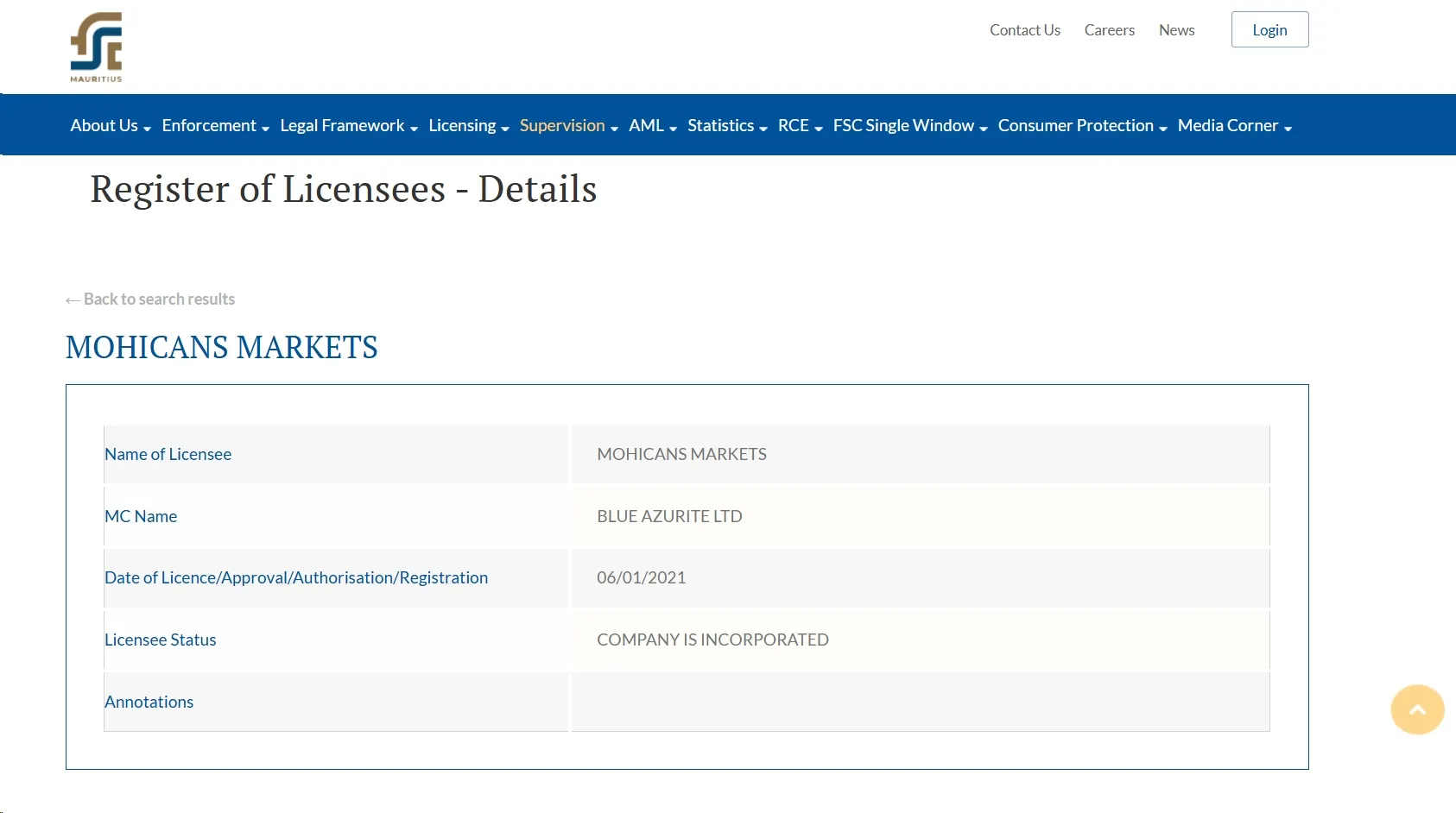Expand the About Us menu
Image resolution: width=1456 pixels, height=813 pixels.
(111, 126)
